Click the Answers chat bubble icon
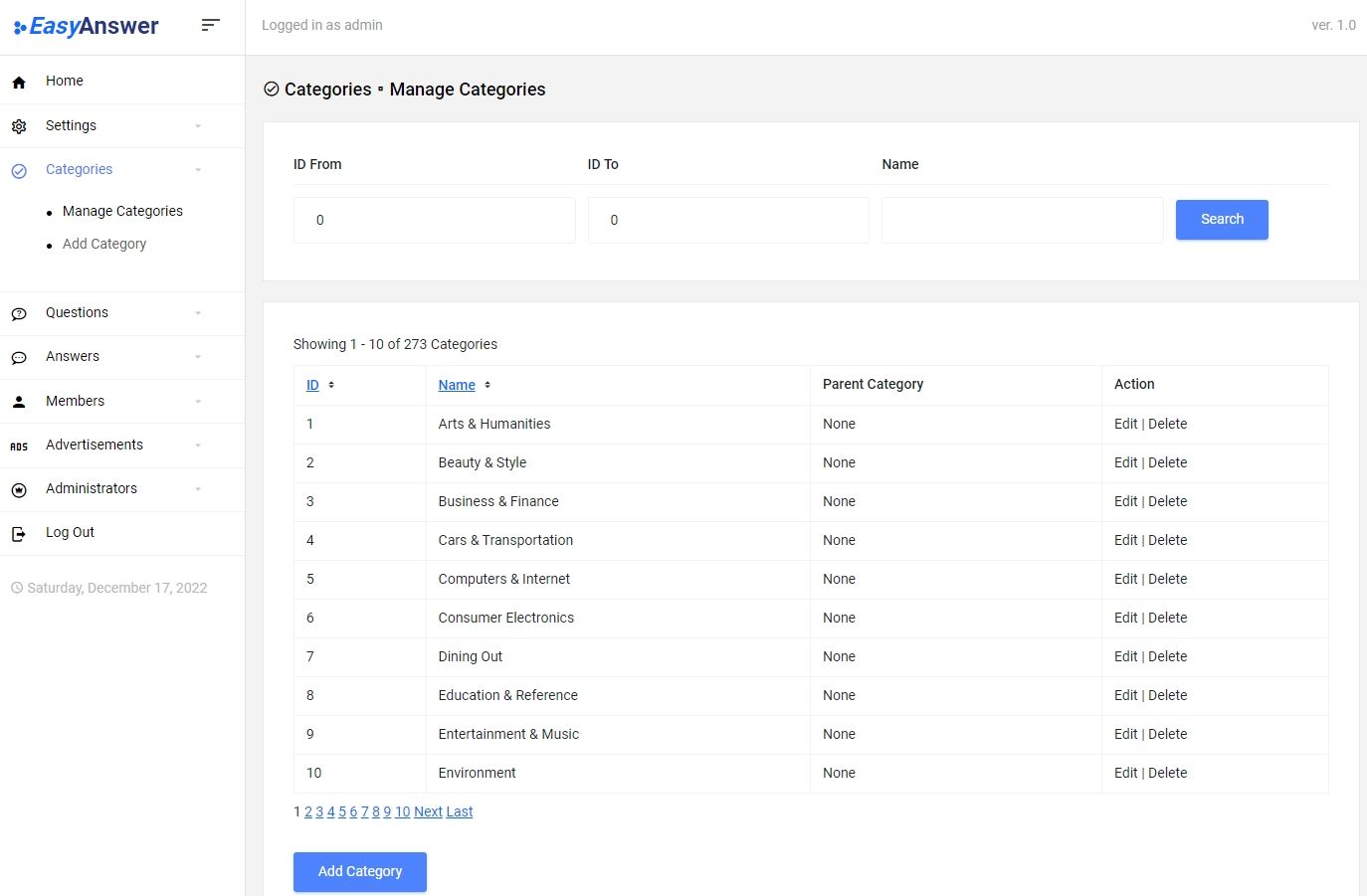1367x896 pixels. click(19, 358)
